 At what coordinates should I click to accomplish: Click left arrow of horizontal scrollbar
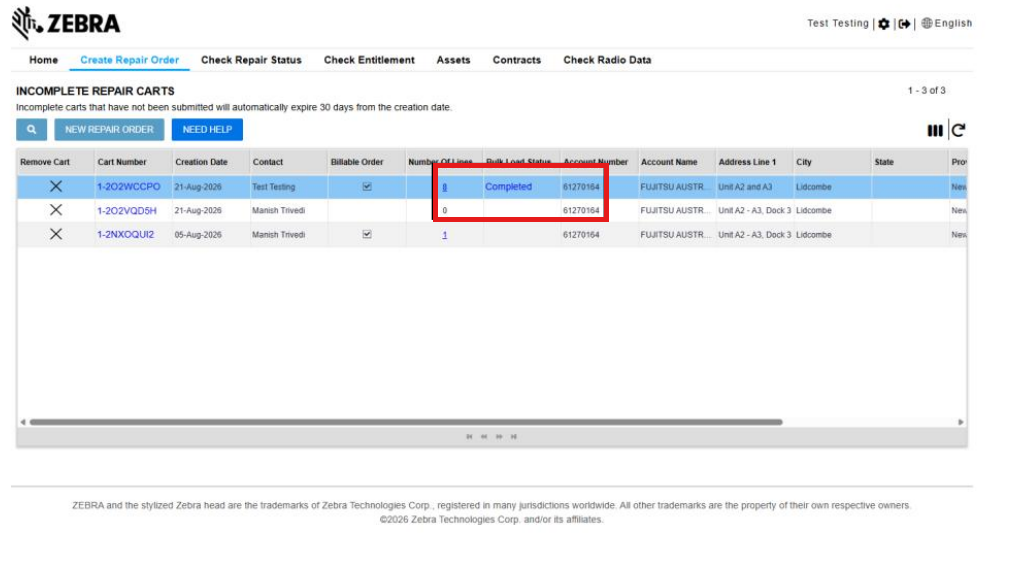tap(23, 422)
